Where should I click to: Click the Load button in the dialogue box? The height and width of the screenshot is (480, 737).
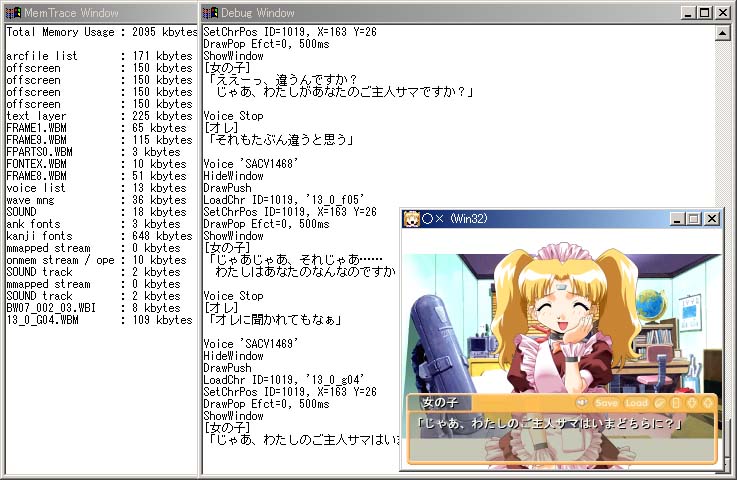636,403
